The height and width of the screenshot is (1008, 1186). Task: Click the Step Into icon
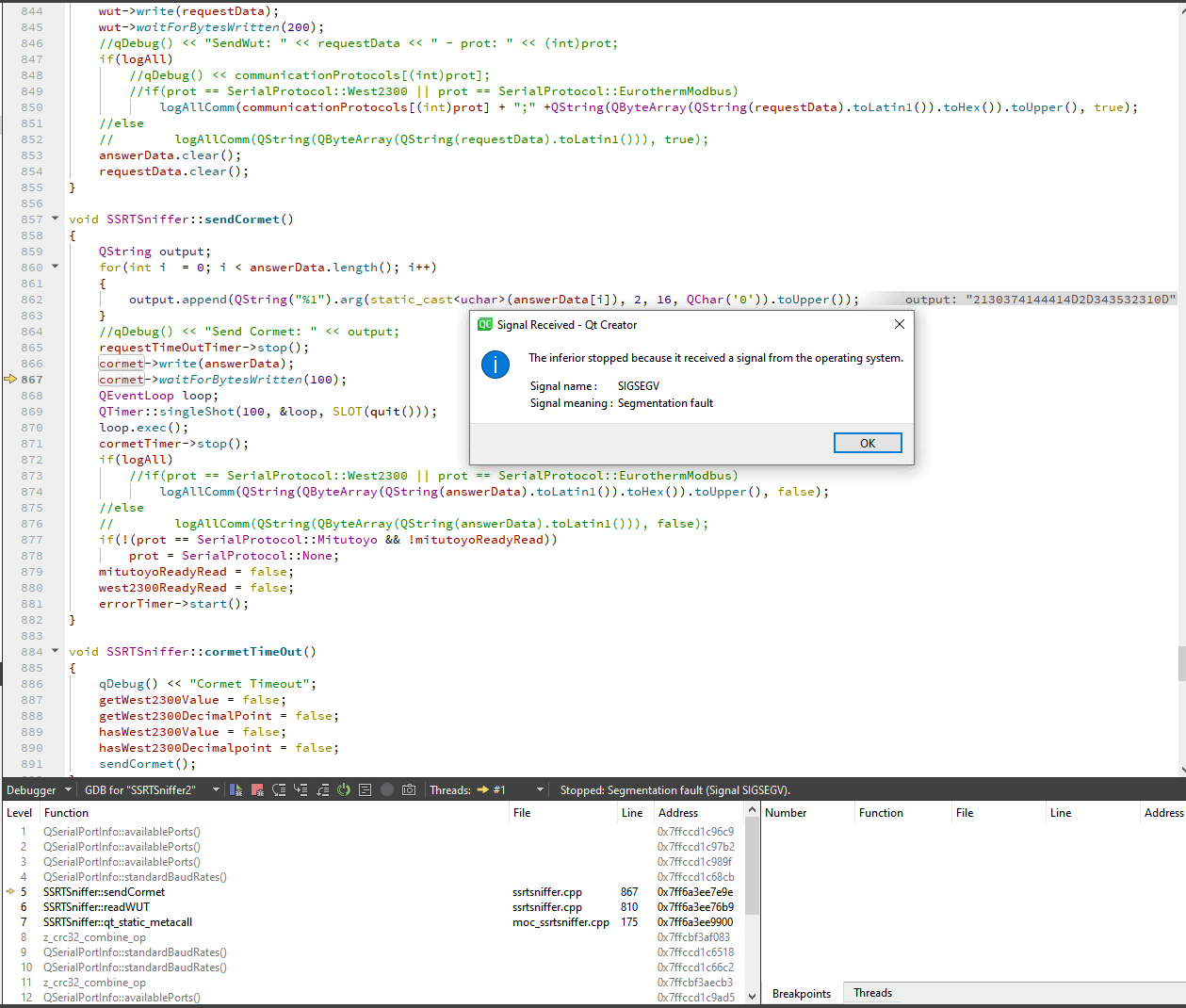[301, 789]
